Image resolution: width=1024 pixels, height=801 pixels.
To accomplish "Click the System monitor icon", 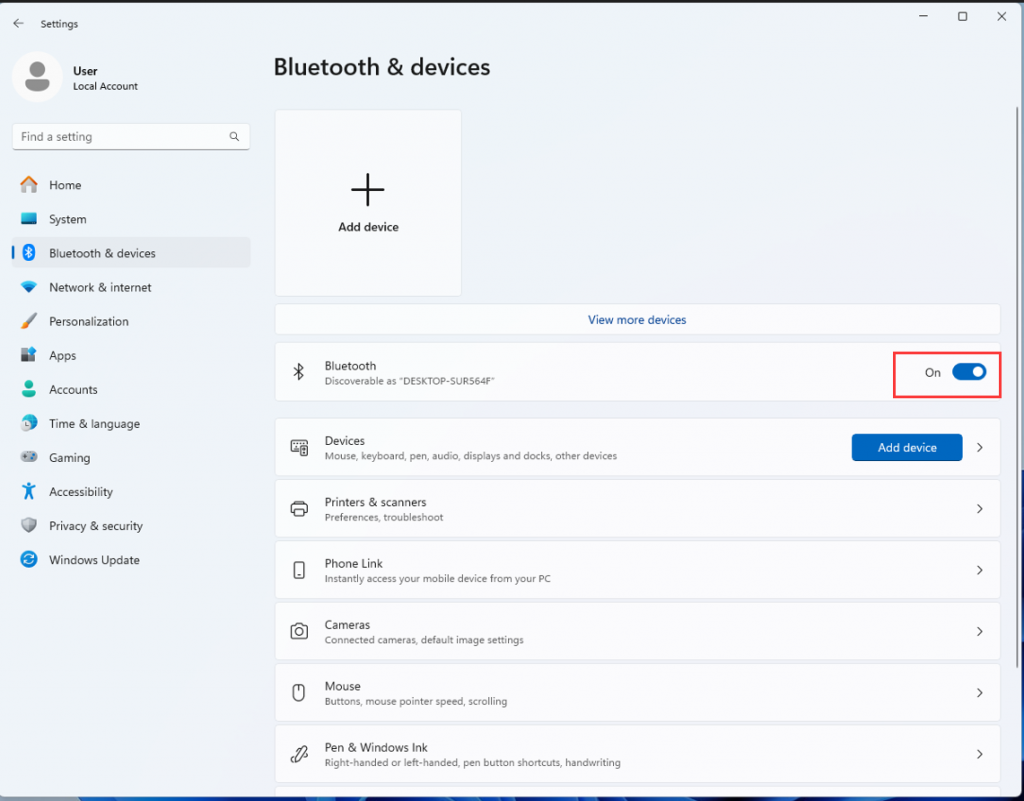I will [x=29, y=219].
